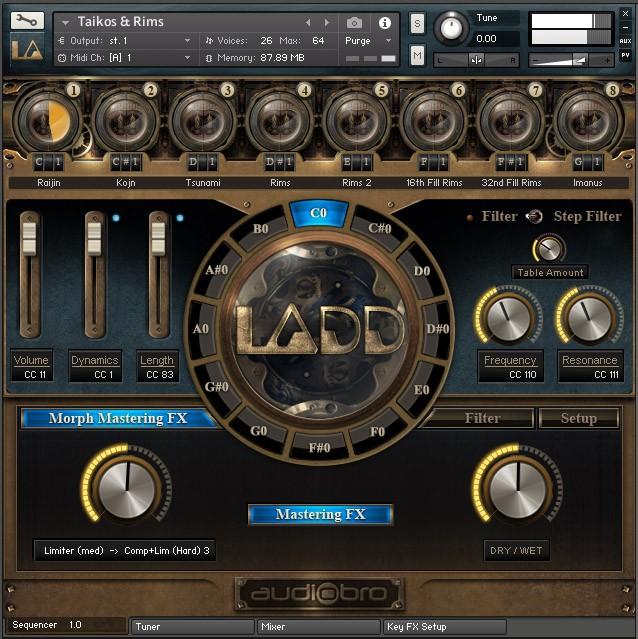
Task: Click the LA instrument logo icon
Action: click(x=27, y=50)
